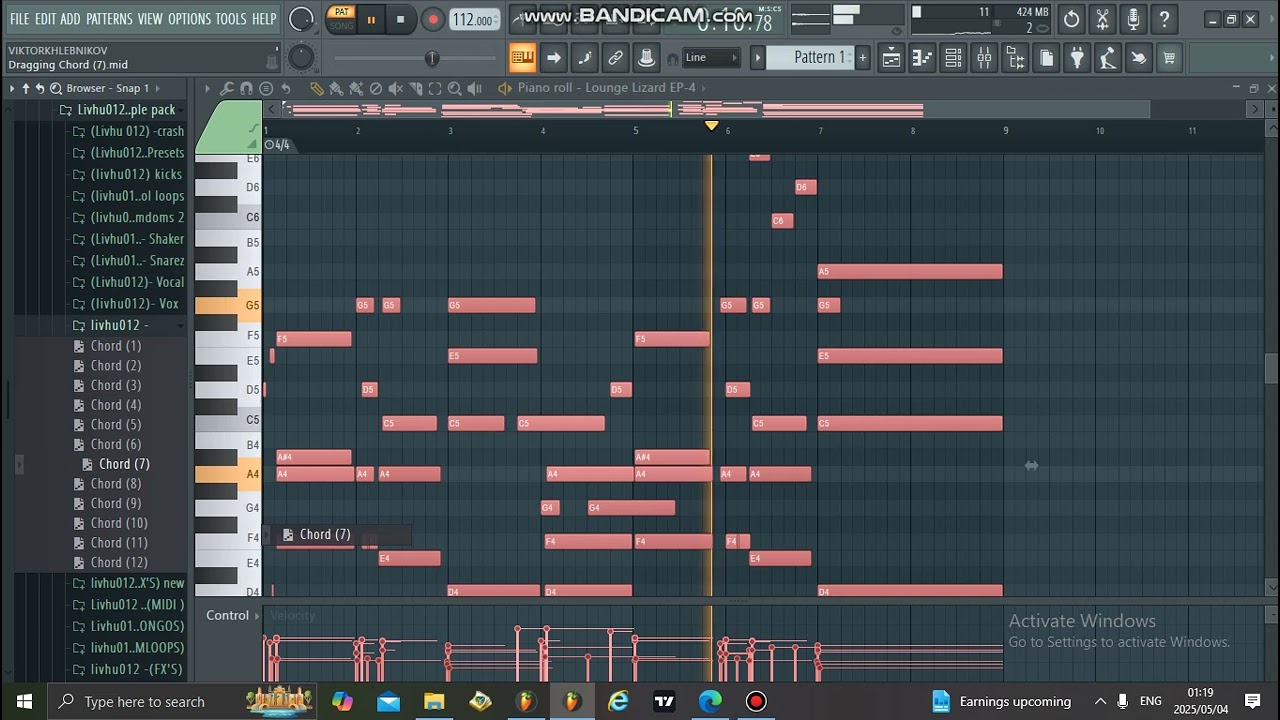Select the Mute tool in piano roll
Viewport: 1280px width, 720px height.
point(395,88)
